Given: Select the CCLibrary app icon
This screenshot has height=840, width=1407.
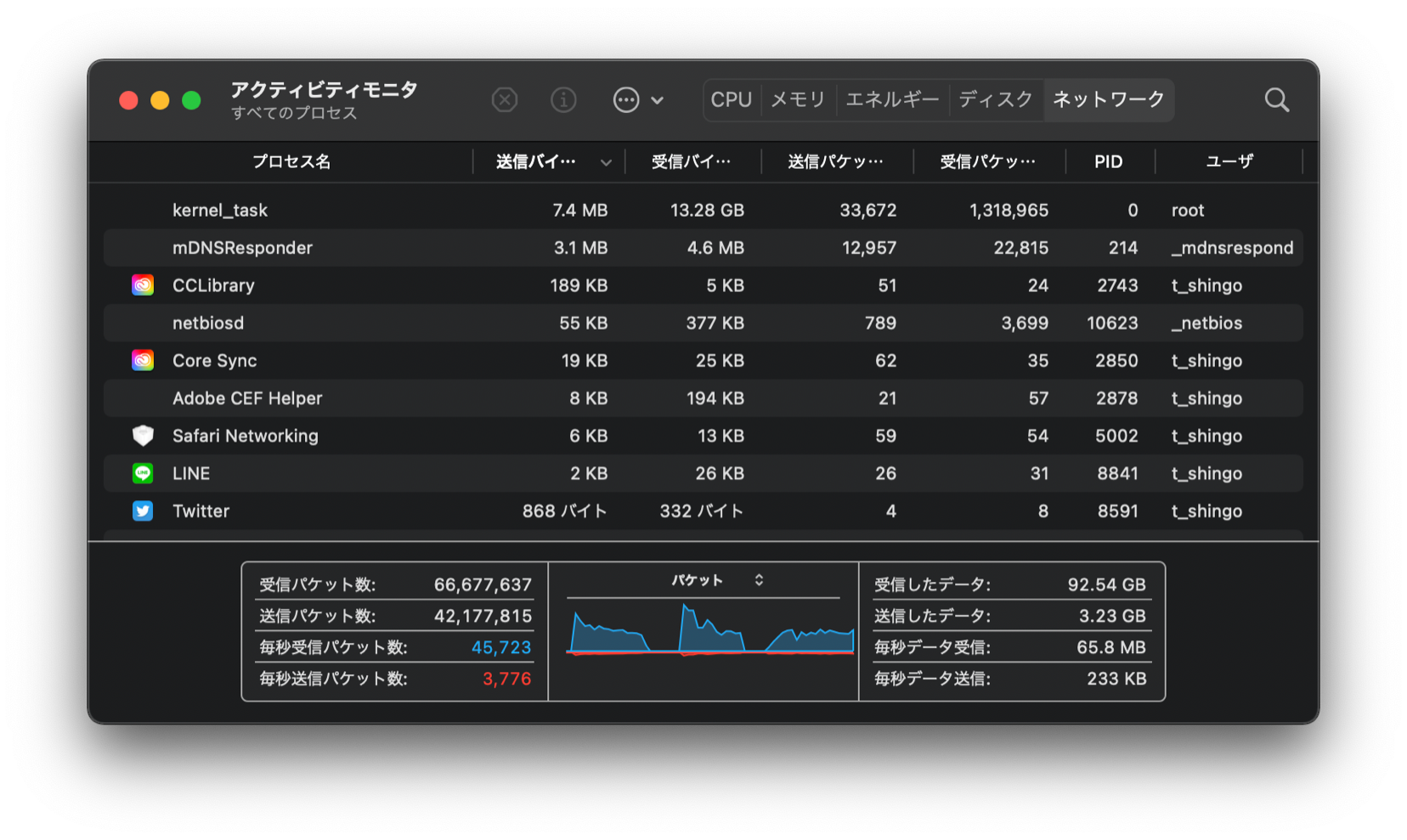Looking at the screenshot, I should point(143,285).
